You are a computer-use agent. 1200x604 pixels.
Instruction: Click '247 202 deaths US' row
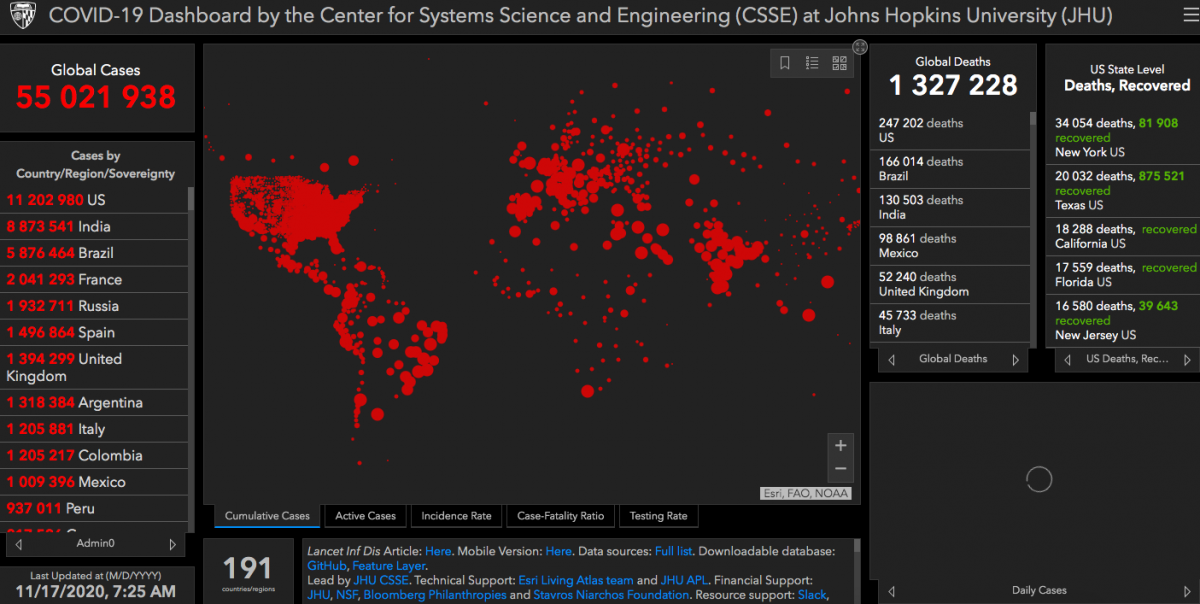tap(949, 130)
